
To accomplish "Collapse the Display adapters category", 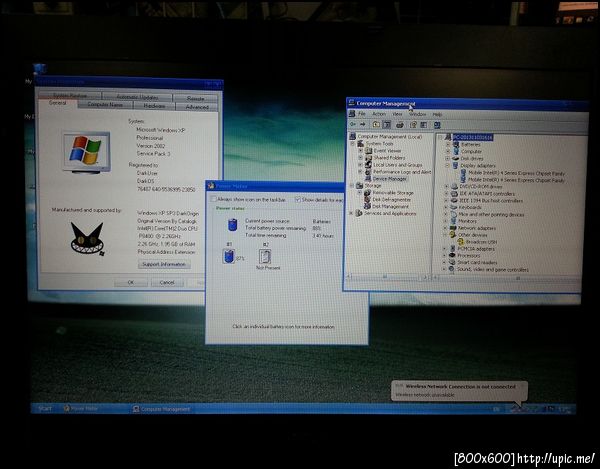I will coord(447,165).
